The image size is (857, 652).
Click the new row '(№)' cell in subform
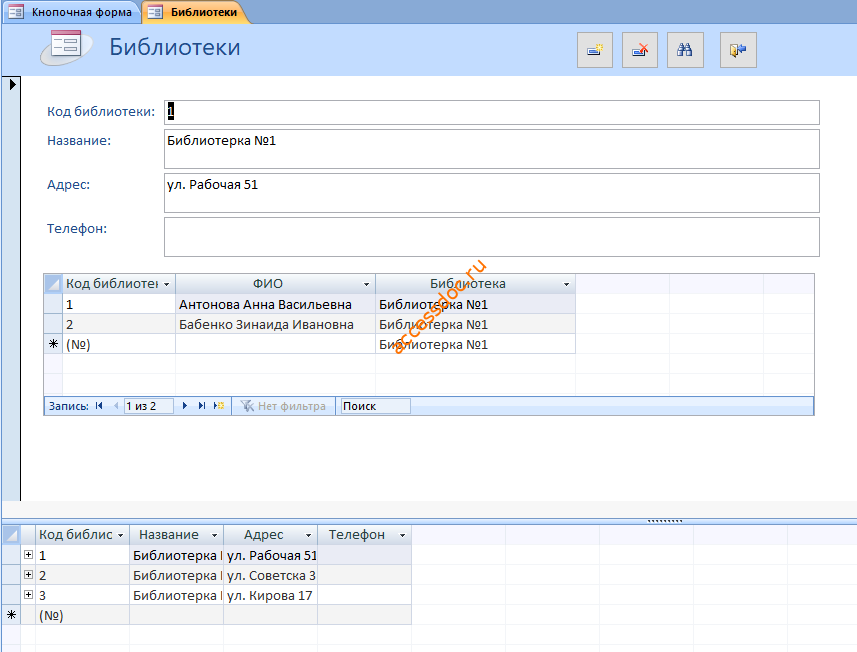click(119, 344)
